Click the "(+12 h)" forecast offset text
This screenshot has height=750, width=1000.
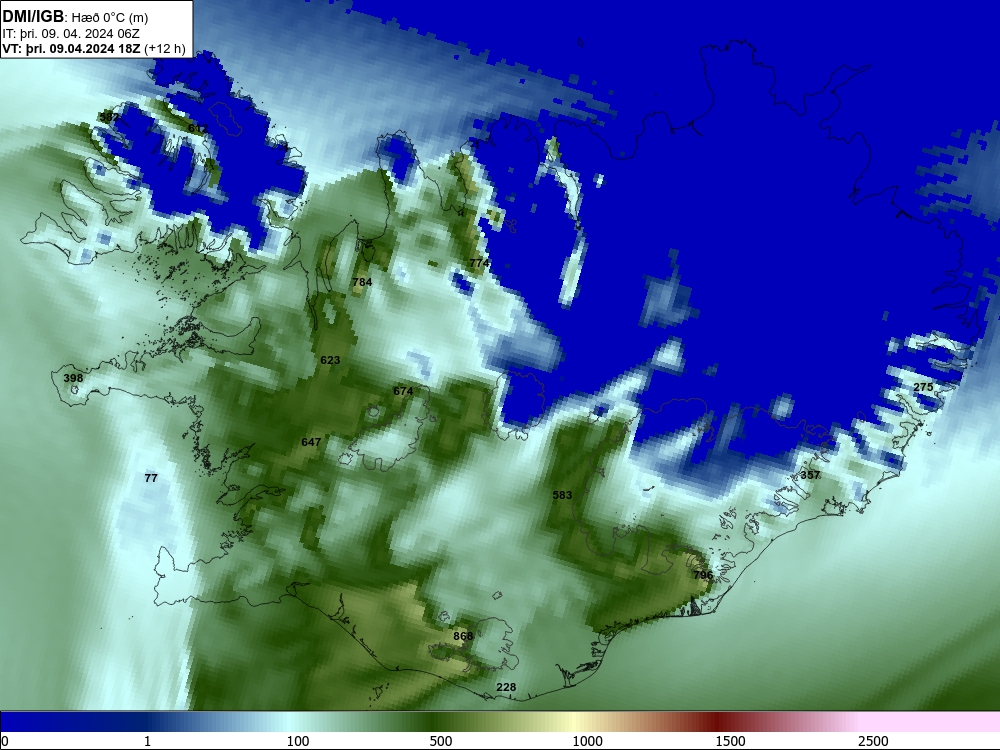click(165, 49)
